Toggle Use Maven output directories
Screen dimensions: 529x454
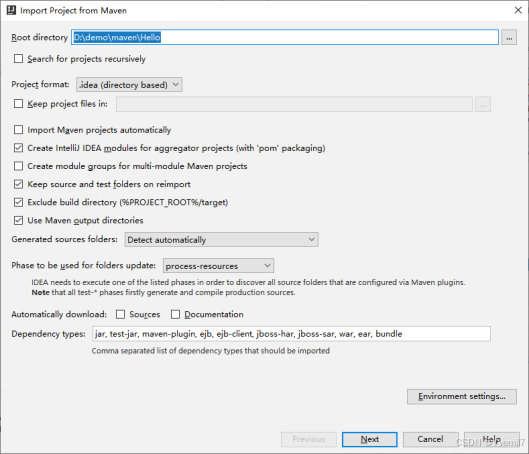(19, 220)
